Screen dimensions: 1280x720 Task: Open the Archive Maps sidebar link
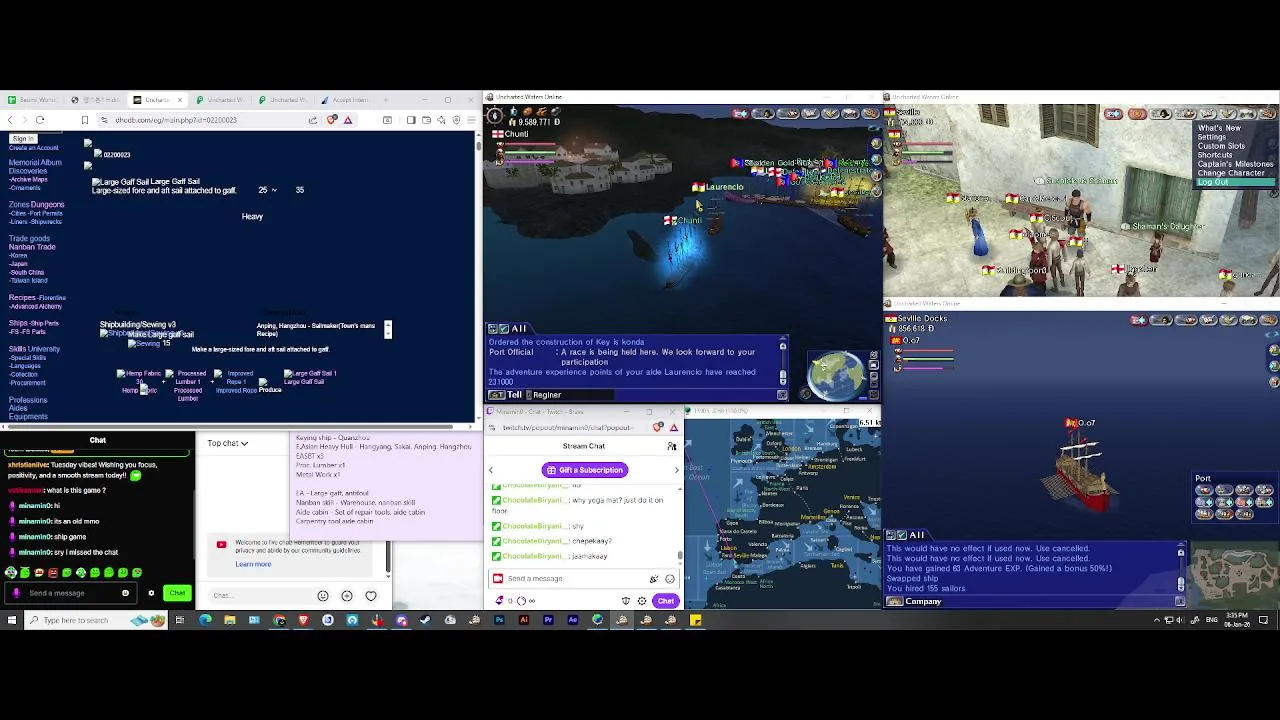[x=29, y=179]
